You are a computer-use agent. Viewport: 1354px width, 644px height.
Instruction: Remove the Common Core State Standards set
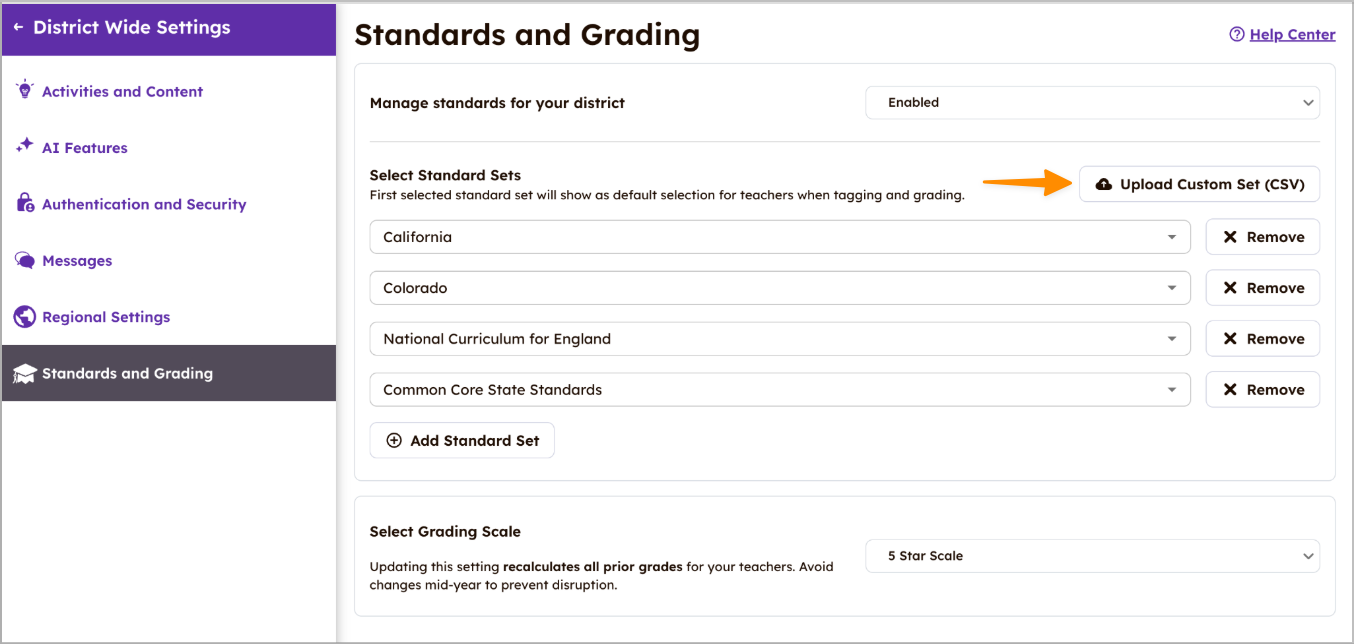[1263, 390]
